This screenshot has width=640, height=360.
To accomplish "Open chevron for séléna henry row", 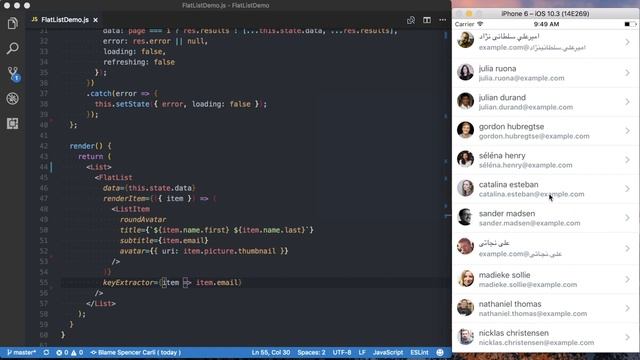I will tap(627, 160).
